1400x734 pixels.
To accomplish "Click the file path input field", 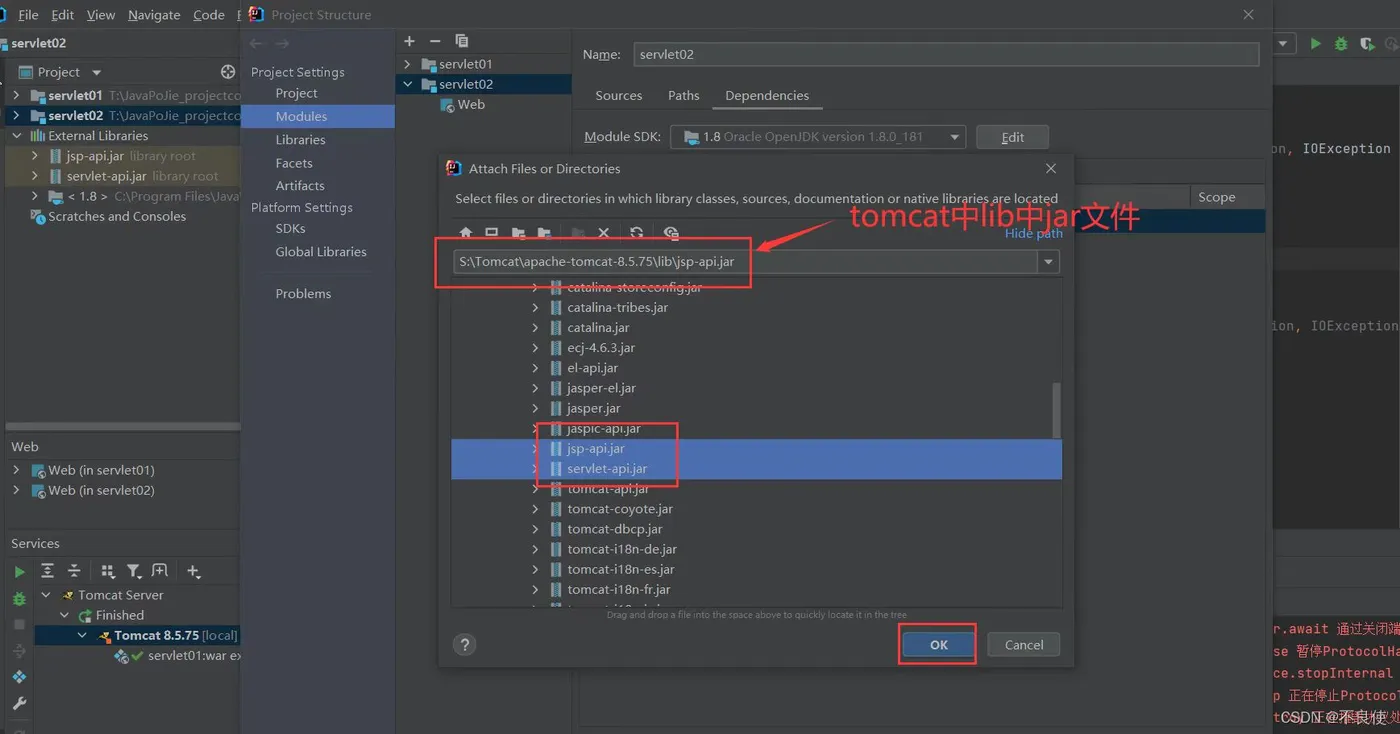I will (x=744, y=262).
